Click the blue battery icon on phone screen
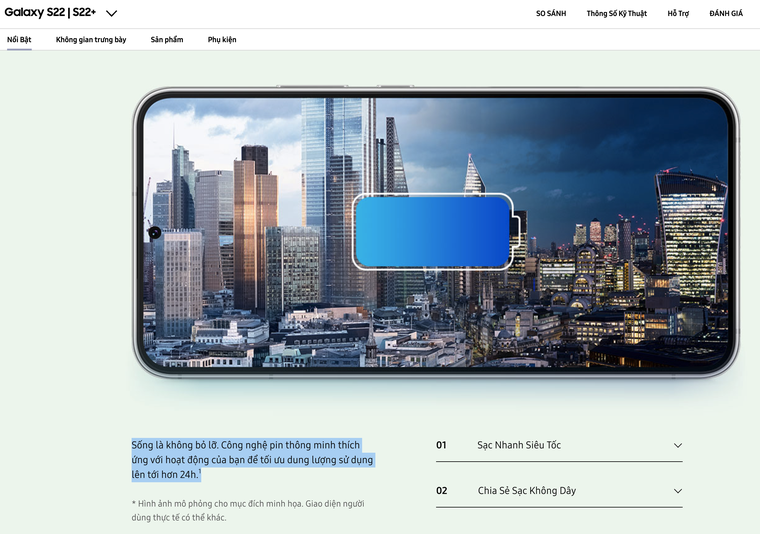This screenshot has width=760, height=534. click(x=432, y=231)
